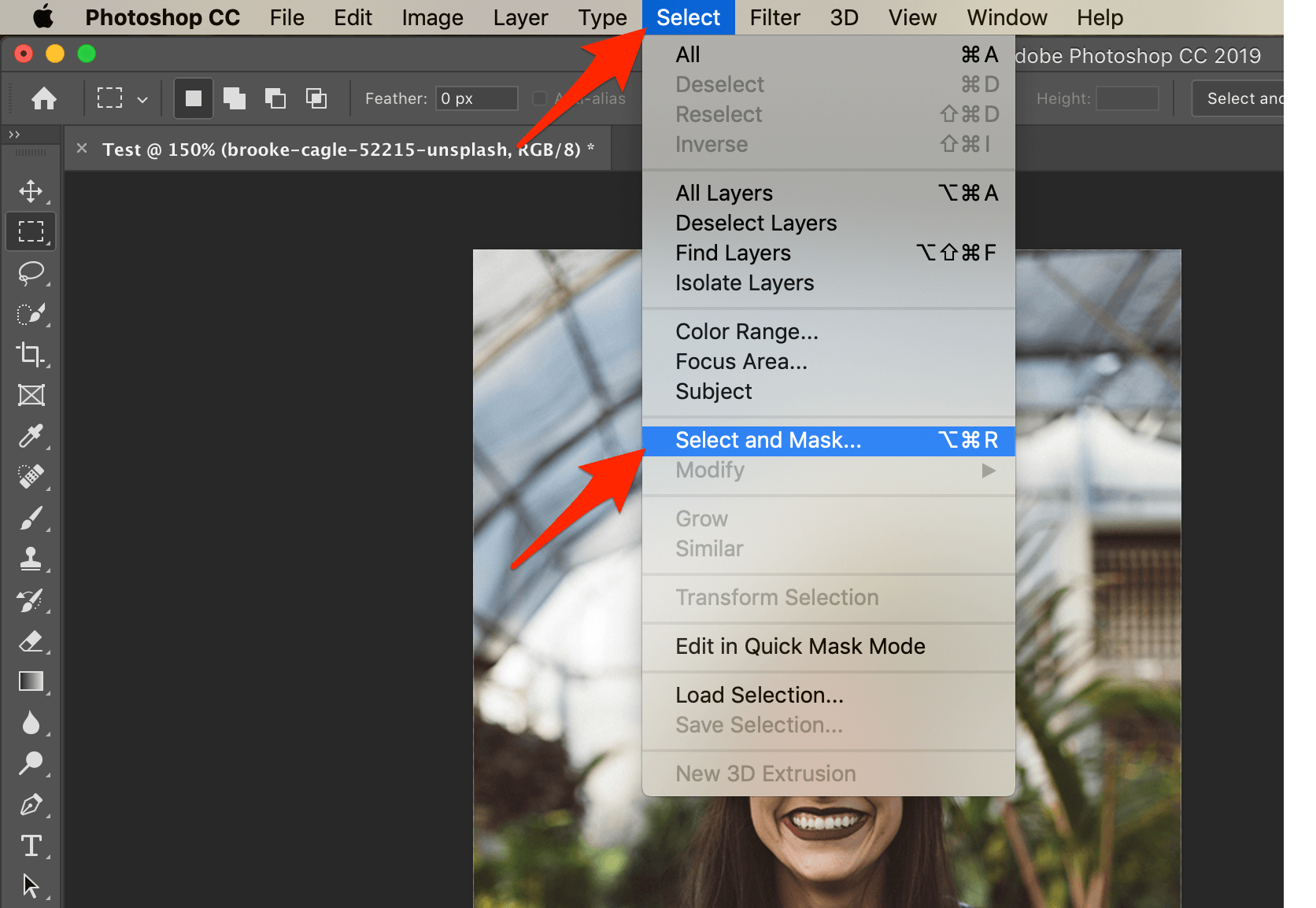Select the Move tool
The height and width of the screenshot is (908, 1316).
(31, 191)
